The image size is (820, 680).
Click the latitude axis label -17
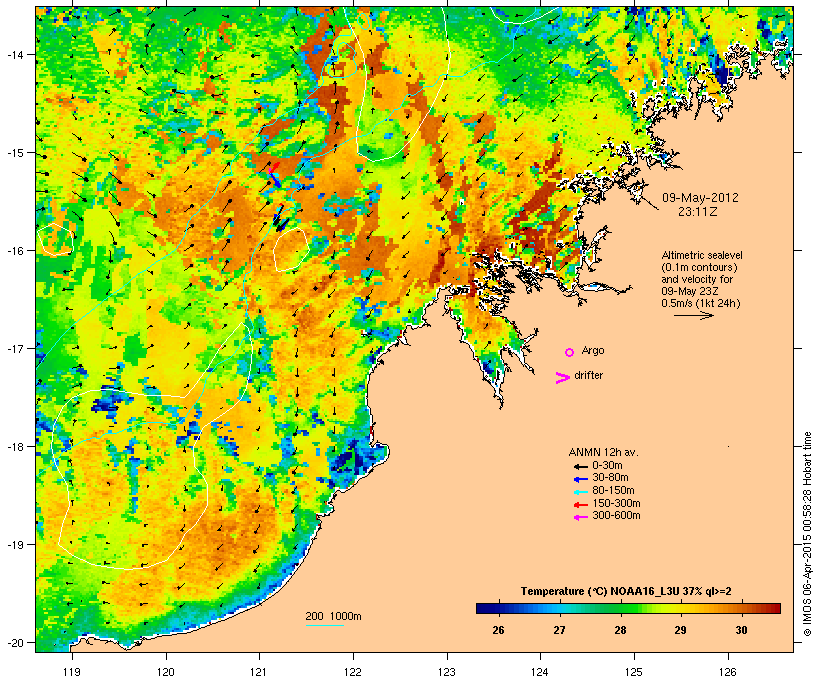click(x=14, y=348)
